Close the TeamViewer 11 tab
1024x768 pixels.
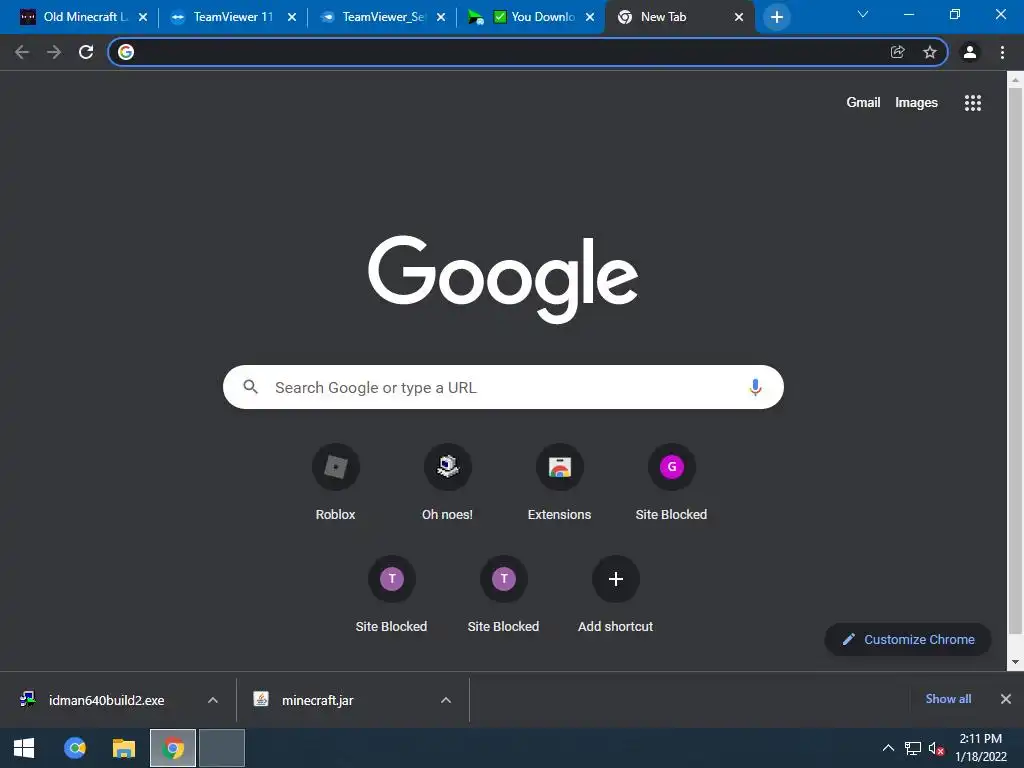pyautogui.click(x=292, y=17)
